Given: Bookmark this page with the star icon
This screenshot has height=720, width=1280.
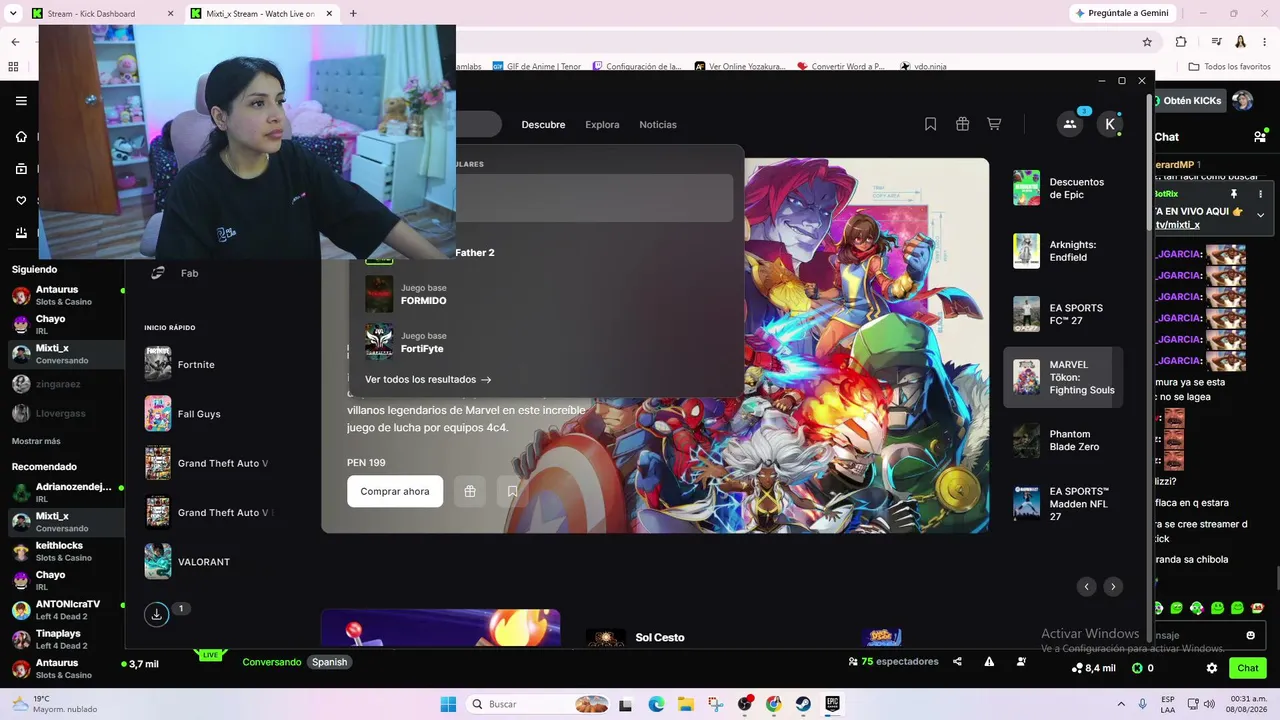Looking at the screenshot, I should coord(1147,42).
